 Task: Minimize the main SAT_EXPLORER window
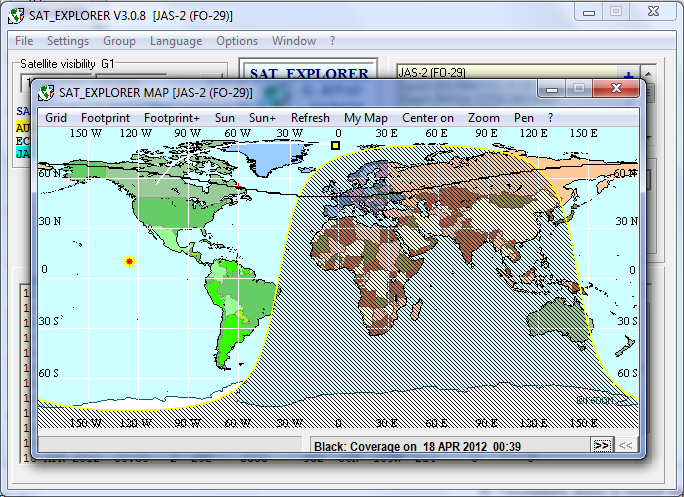point(589,12)
